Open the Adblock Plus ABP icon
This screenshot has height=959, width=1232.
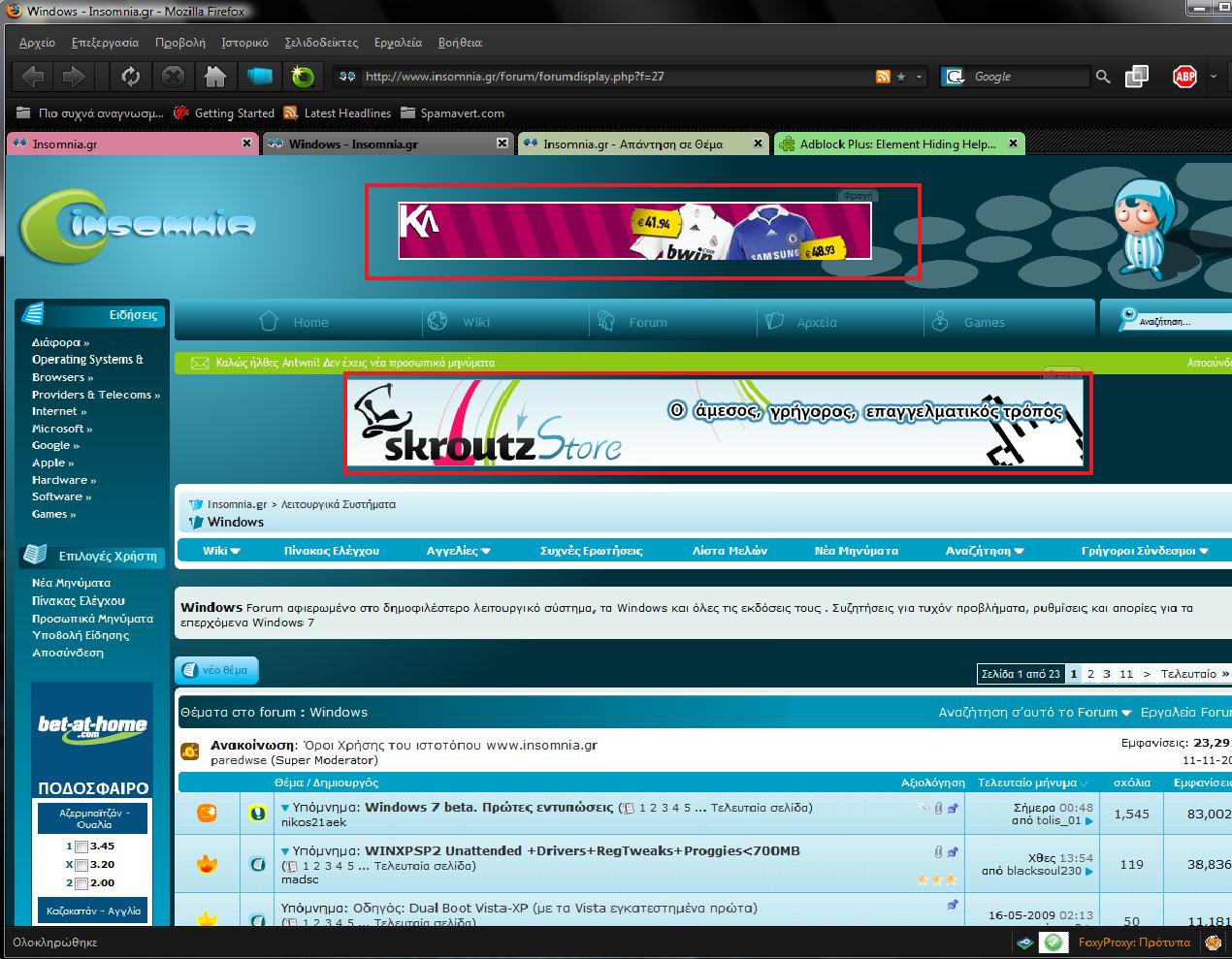point(1184,77)
